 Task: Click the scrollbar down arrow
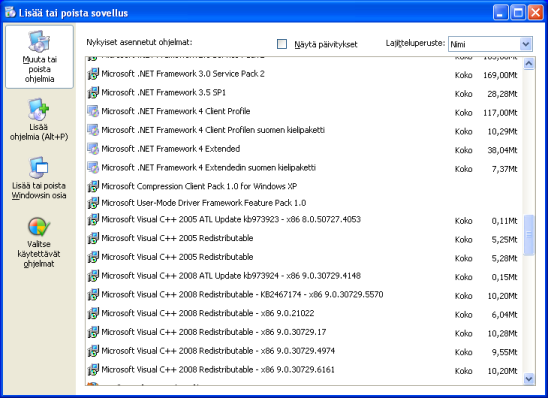[x=529, y=378]
